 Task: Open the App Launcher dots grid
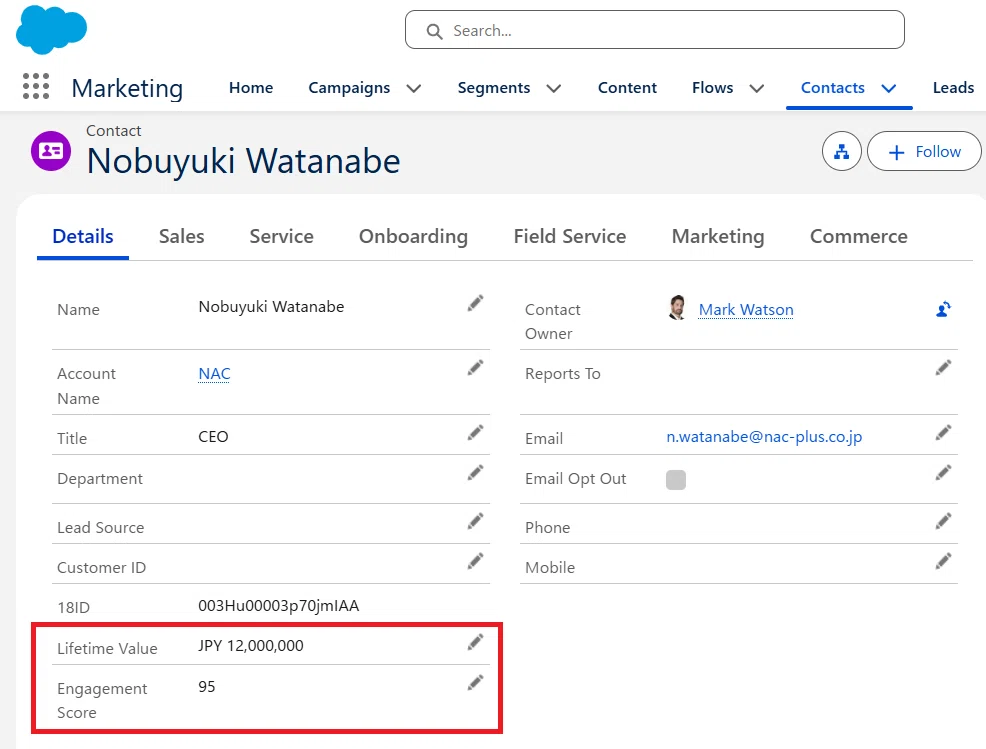pos(36,86)
